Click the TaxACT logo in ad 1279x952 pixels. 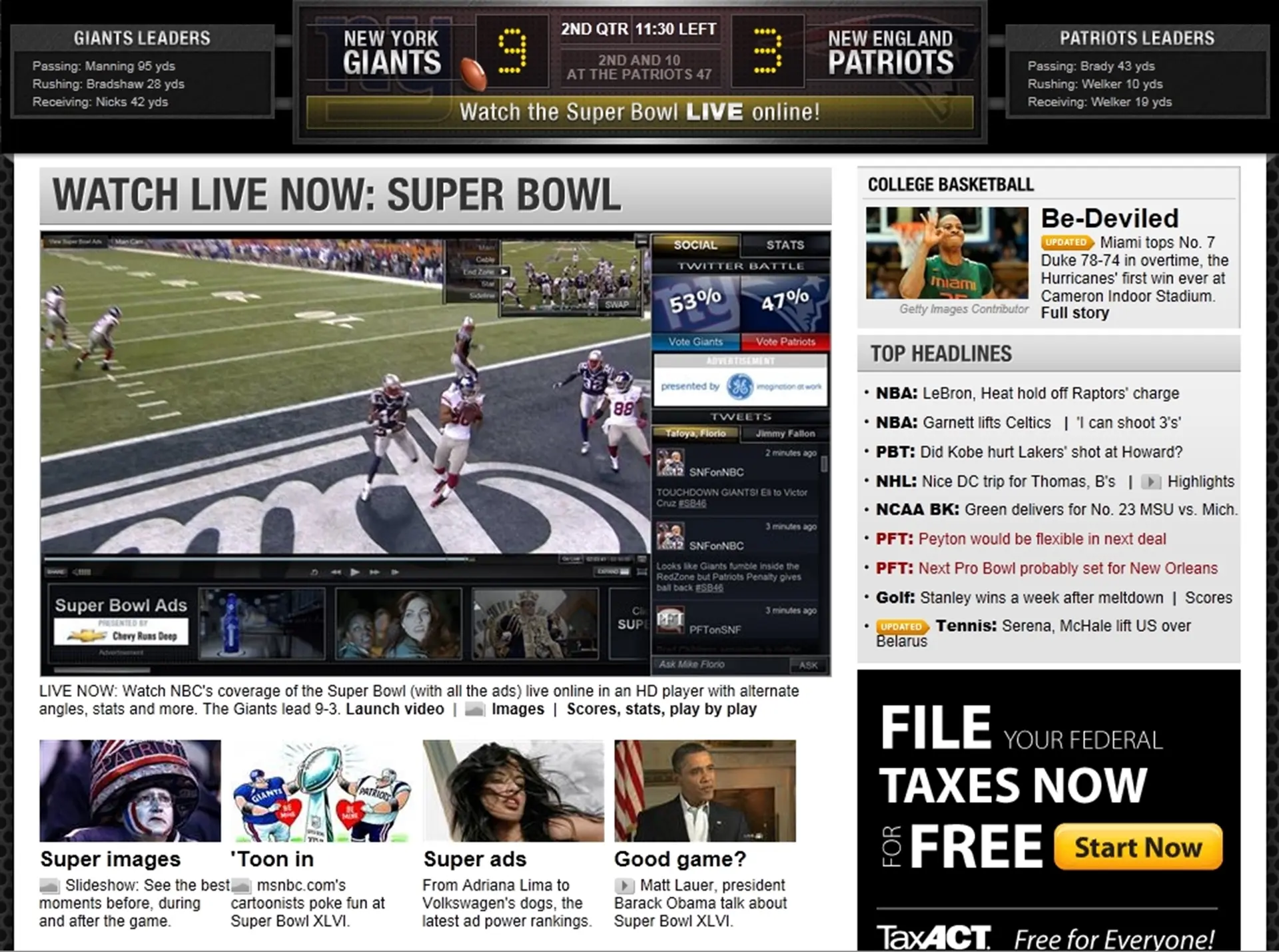tap(933, 937)
